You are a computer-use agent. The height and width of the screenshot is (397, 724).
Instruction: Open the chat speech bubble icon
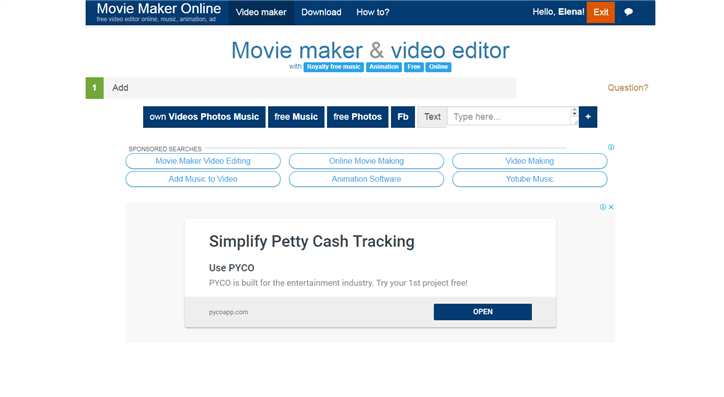pyautogui.click(x=628, y=12)
